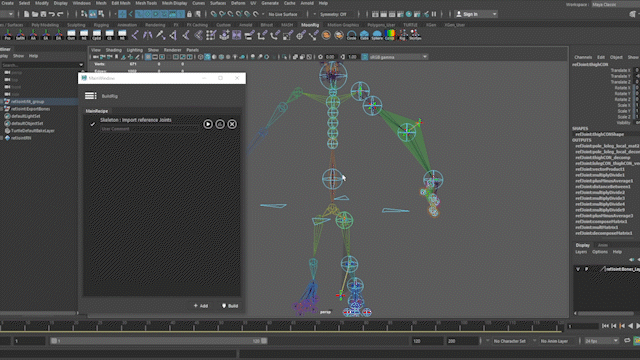The image size is (640, 360).
Task: Click the Circle shelf icon
Action: coord(351,36)
